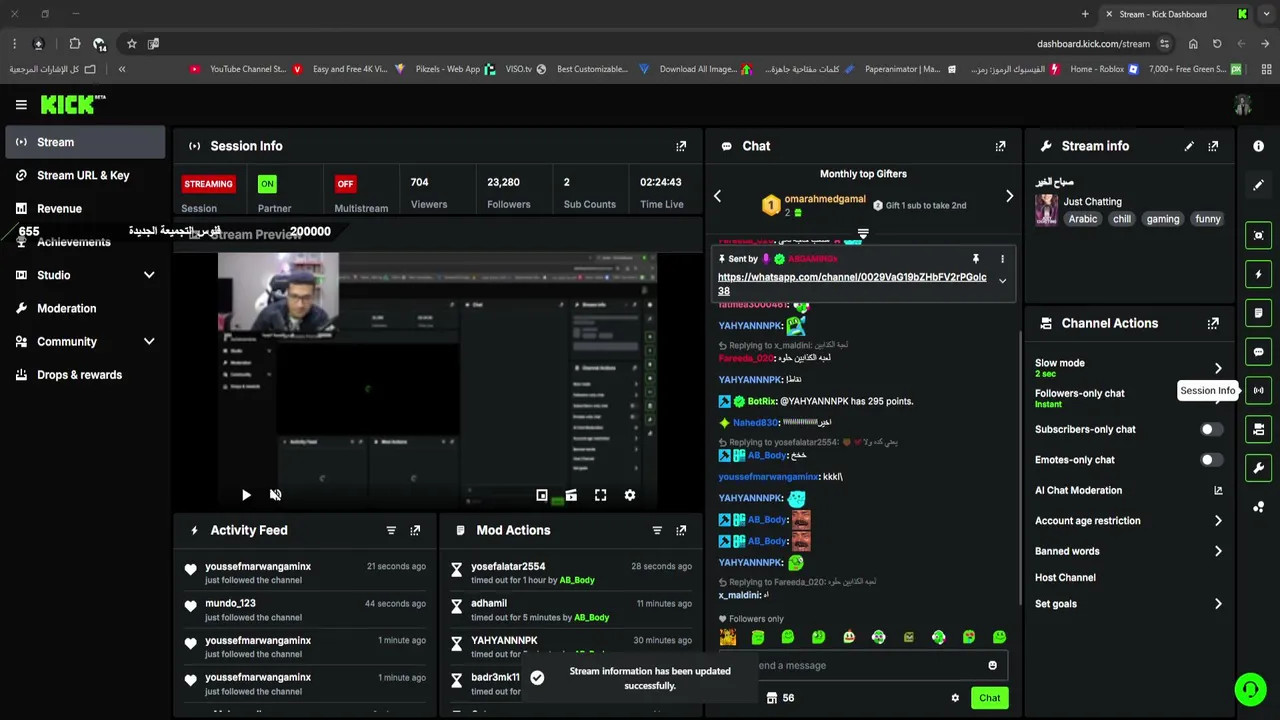
Task: Click the pencil icon in the right sidebar
Action: click(1258, 185)
